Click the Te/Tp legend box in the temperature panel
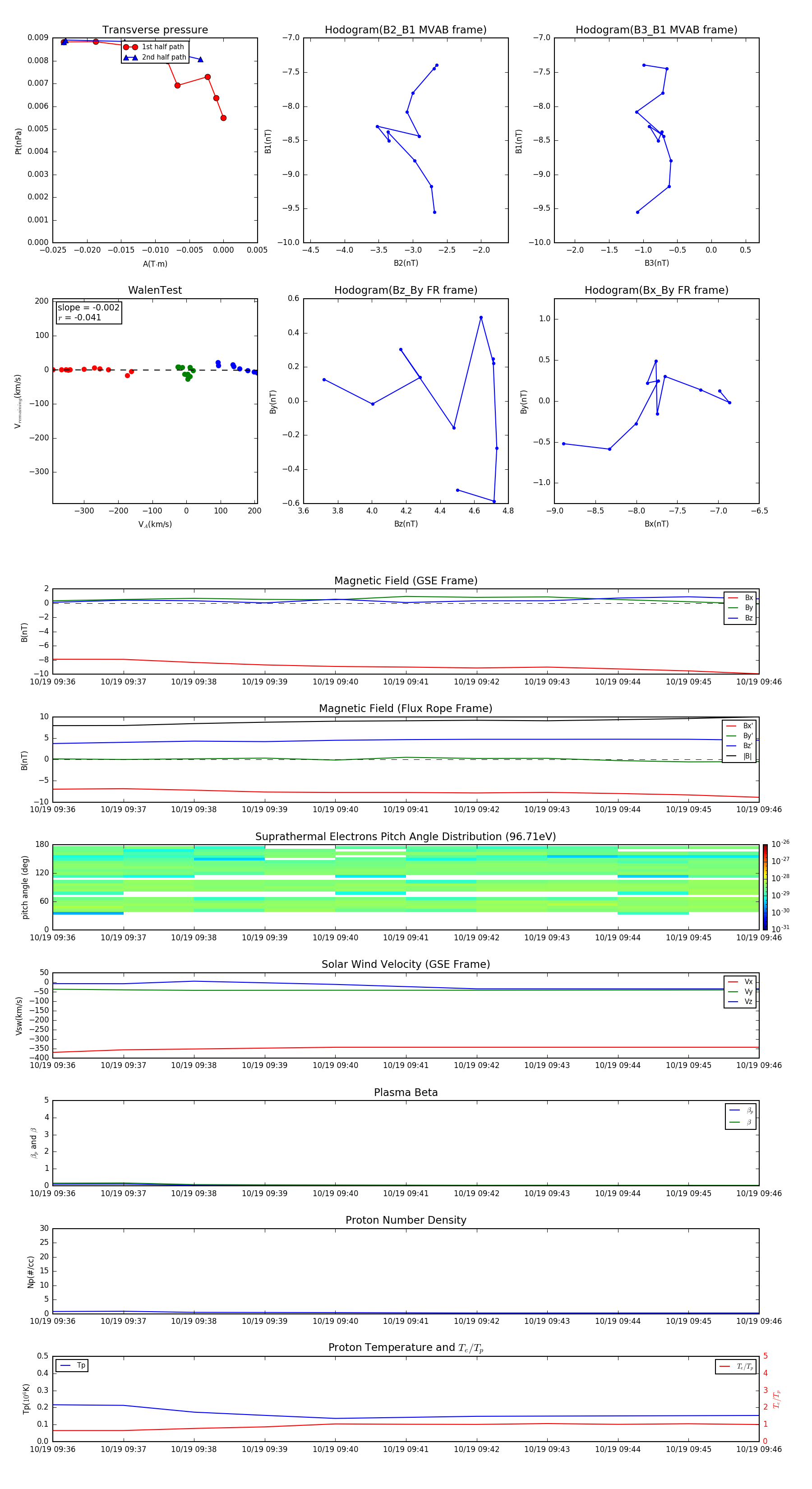The height and width of the screenshot is (1489, 812). click(736, 1366)
